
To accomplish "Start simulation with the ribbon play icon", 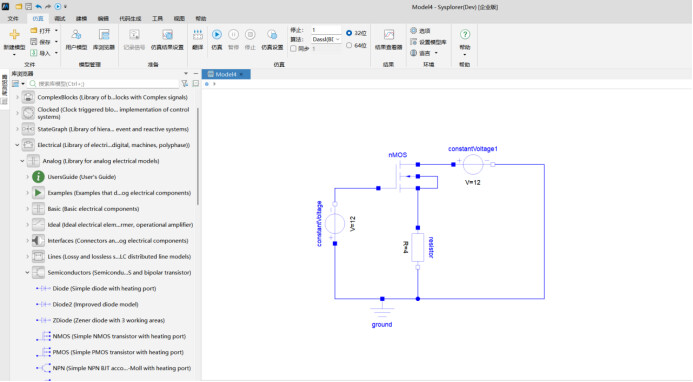I will point(217,34).
